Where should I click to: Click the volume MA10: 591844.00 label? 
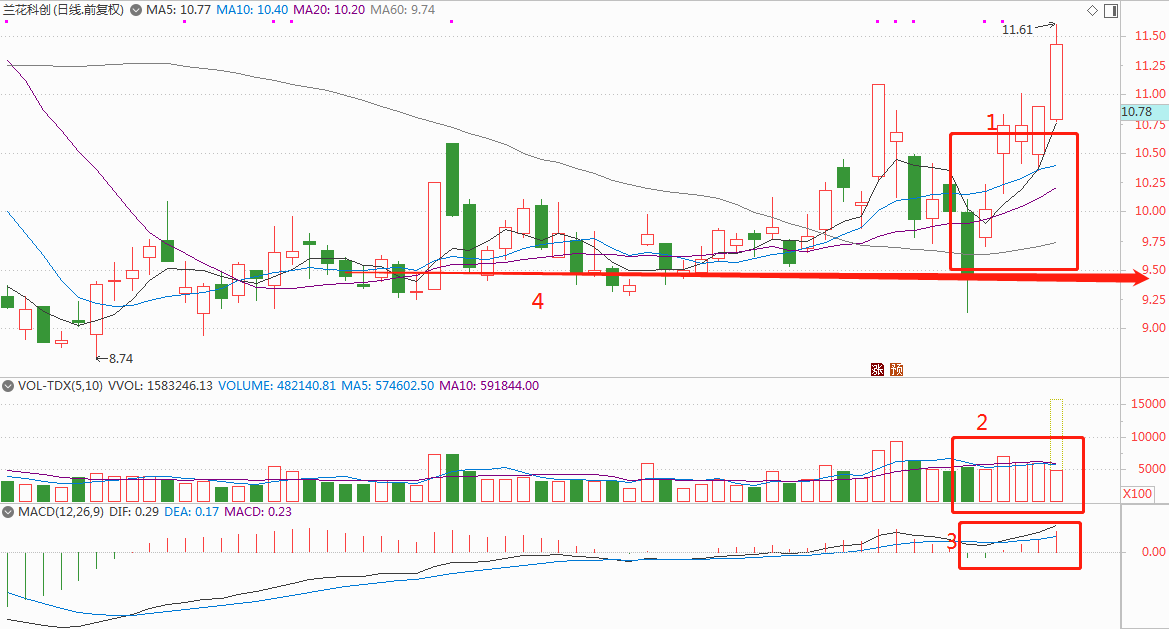[x=489, y=386]
